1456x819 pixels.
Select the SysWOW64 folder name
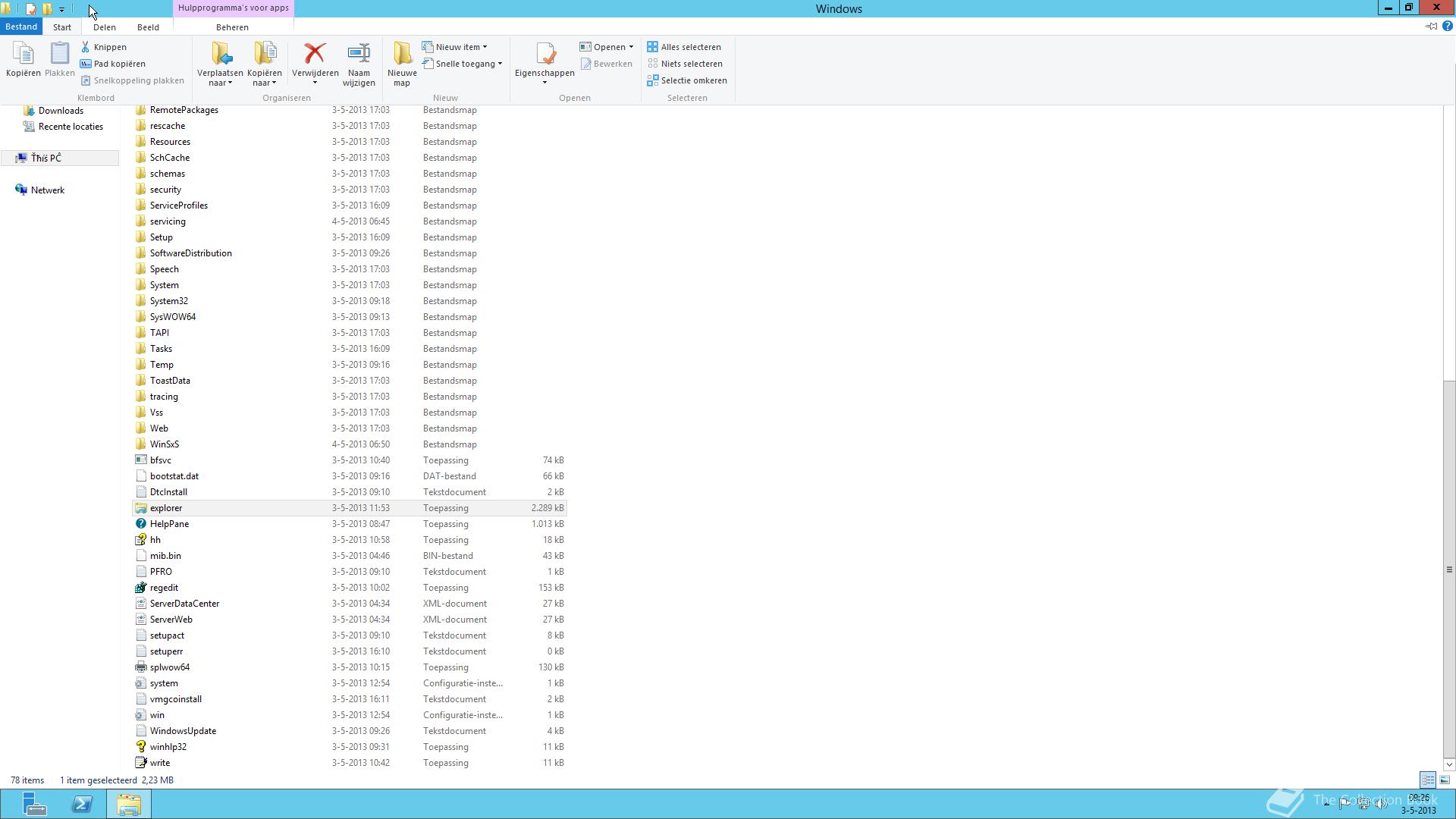173,317
